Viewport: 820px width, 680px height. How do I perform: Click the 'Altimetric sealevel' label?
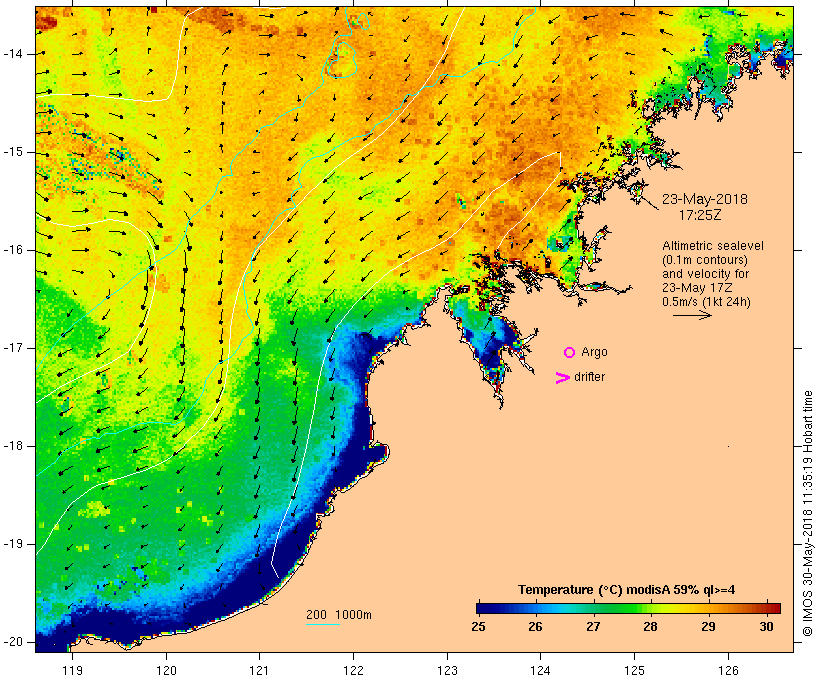point(713,246)
